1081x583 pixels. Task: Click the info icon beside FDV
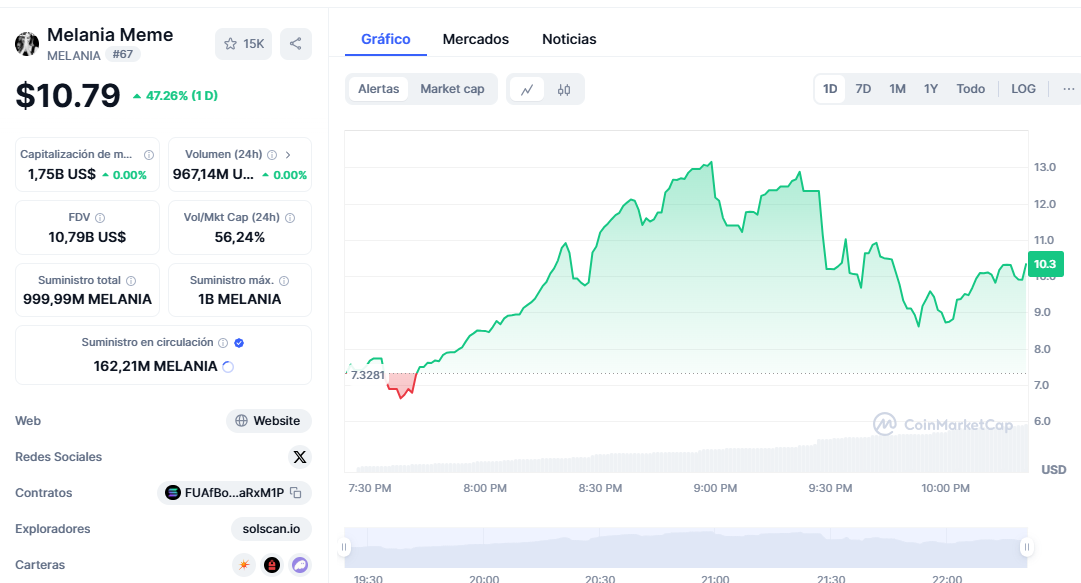100,218
